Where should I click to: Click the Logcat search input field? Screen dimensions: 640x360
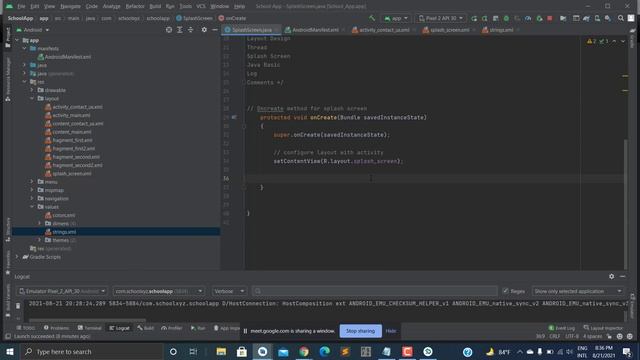click(x=375, y=291)
